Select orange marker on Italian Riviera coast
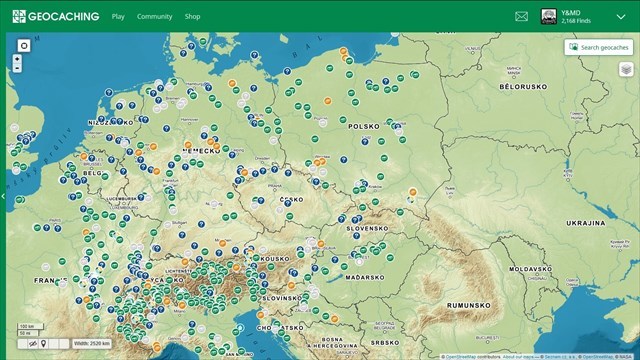The width and height of the screenshot is (640, 360). (x=157, y=348)
